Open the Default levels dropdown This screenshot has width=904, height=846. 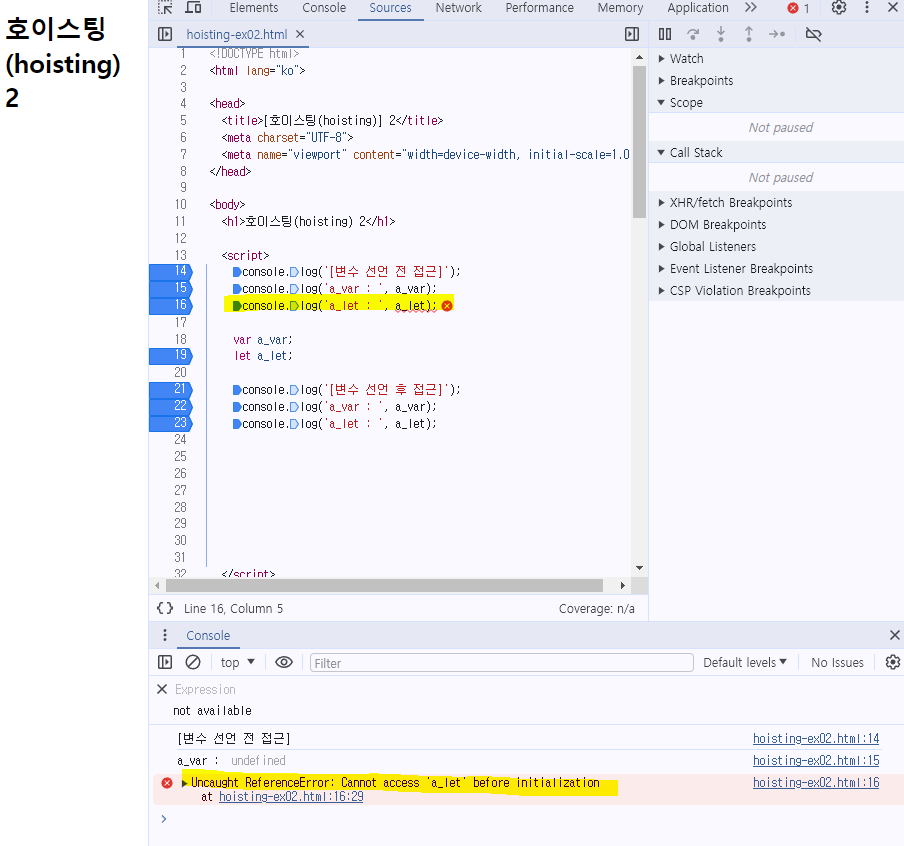click(x=744, y=663)
